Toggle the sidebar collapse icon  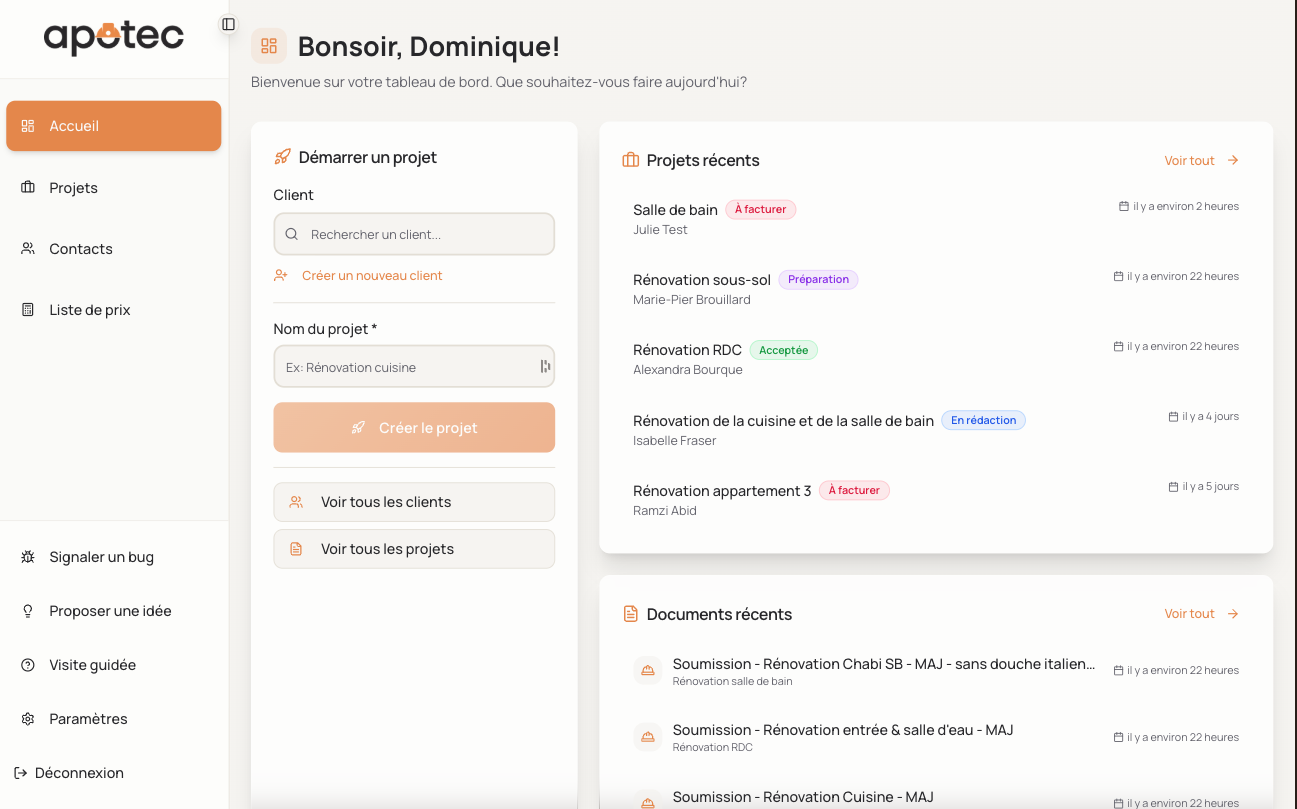229,24
